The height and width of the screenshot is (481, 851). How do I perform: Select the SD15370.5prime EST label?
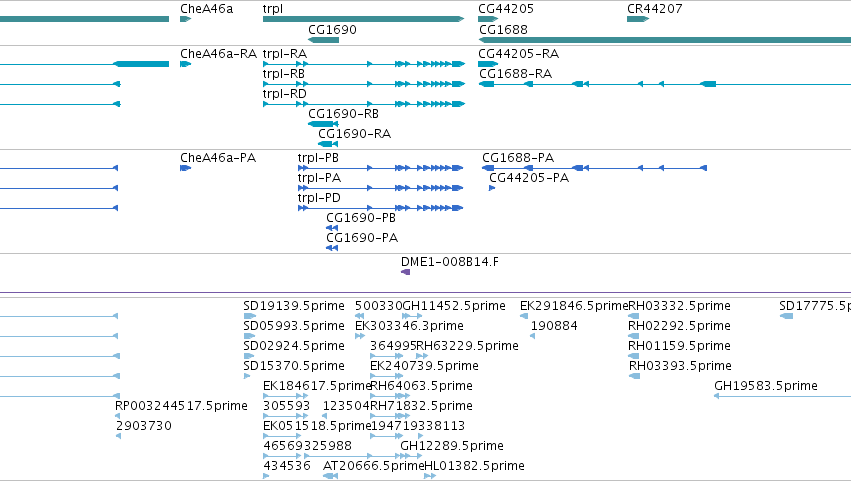pos(294,366)
